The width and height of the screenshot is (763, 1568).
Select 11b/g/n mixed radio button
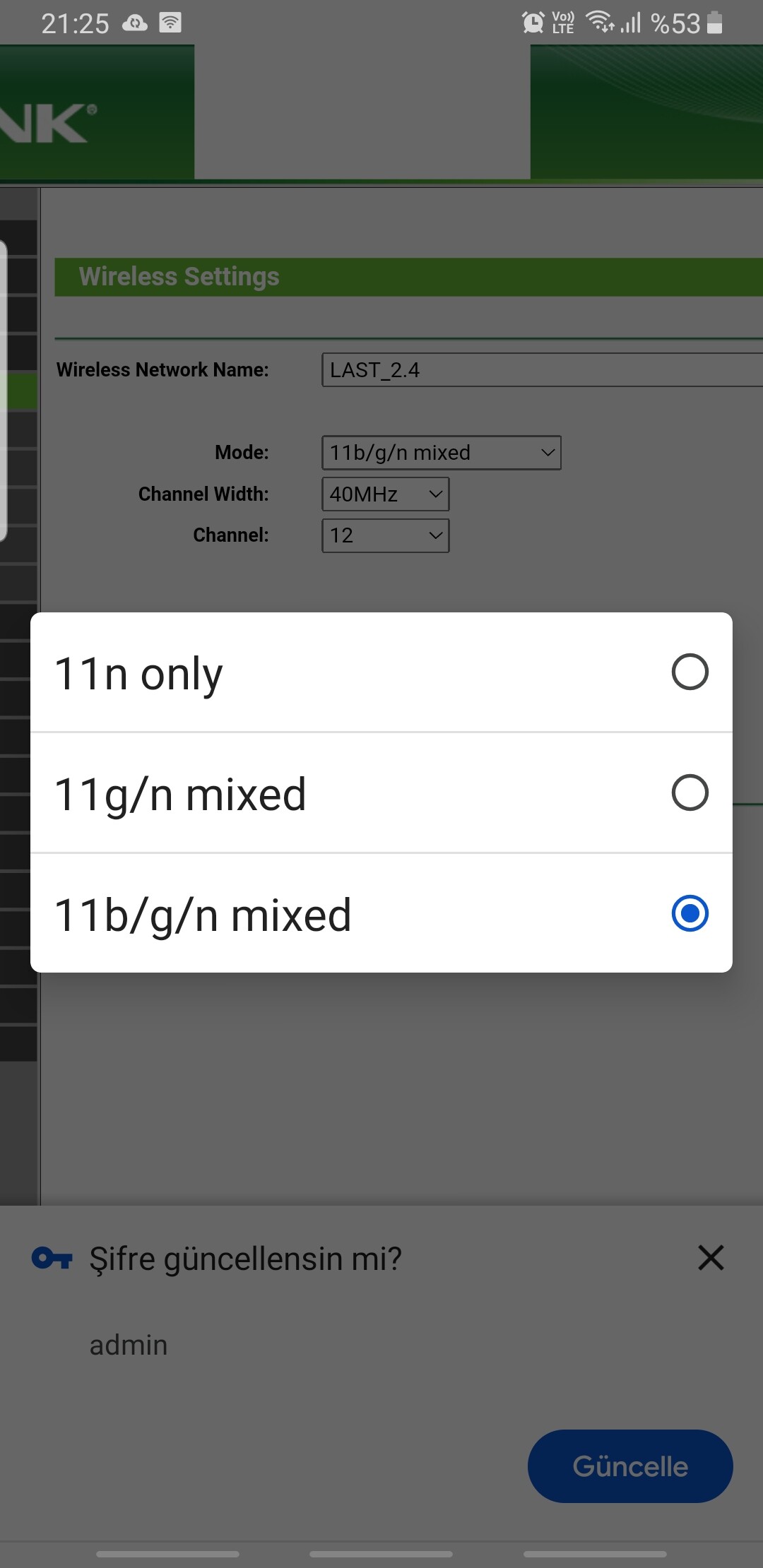(x=690, y=913)
